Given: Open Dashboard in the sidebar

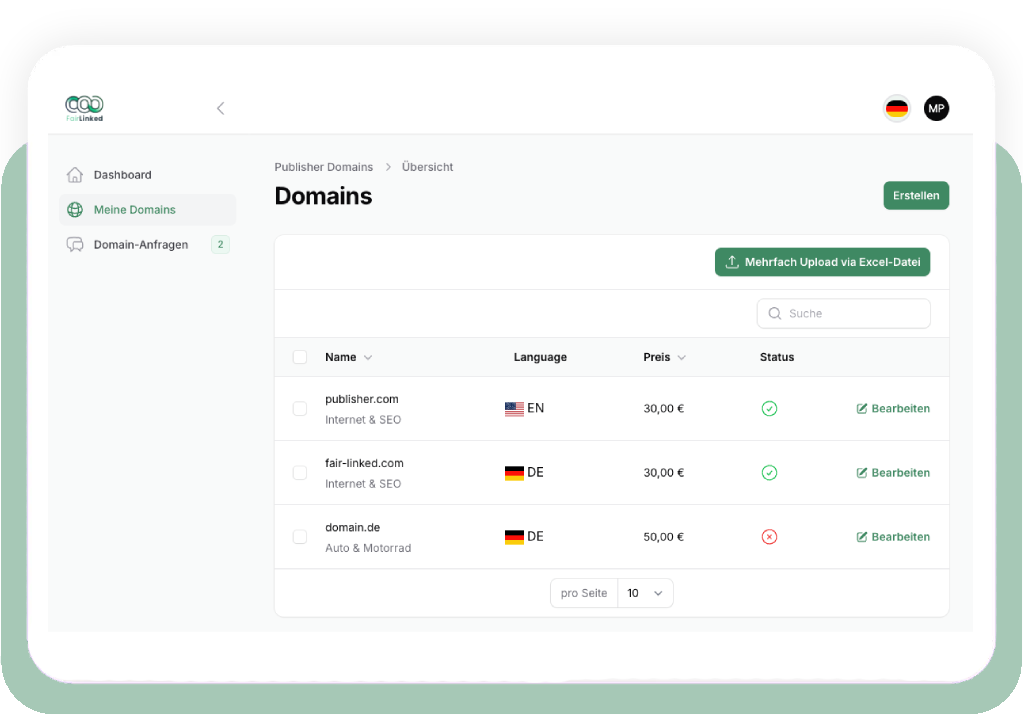Looking at the screenshot, I should (x=122, y=175).
